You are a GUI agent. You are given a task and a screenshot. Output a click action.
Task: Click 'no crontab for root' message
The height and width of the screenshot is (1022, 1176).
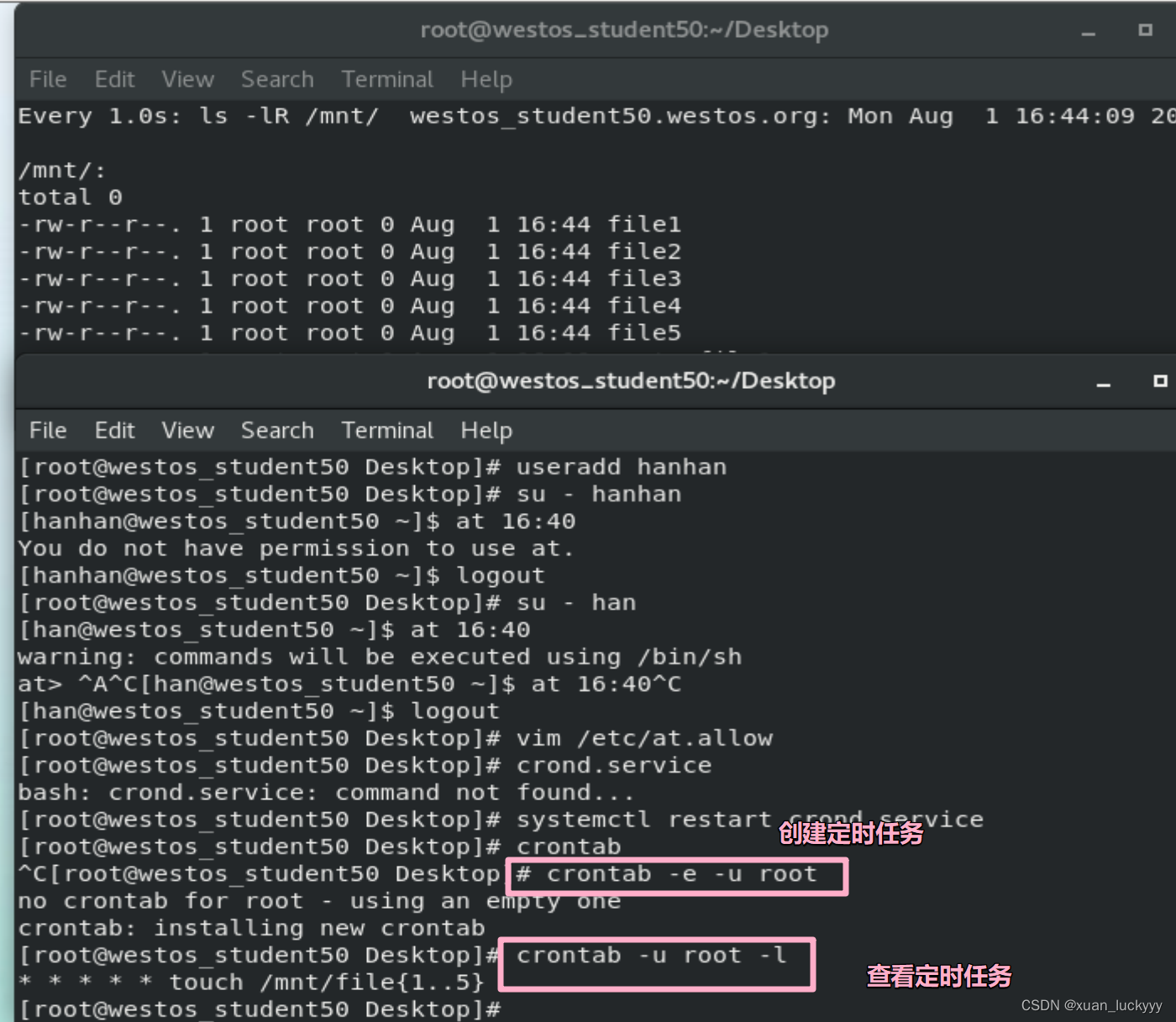(319, 901)
